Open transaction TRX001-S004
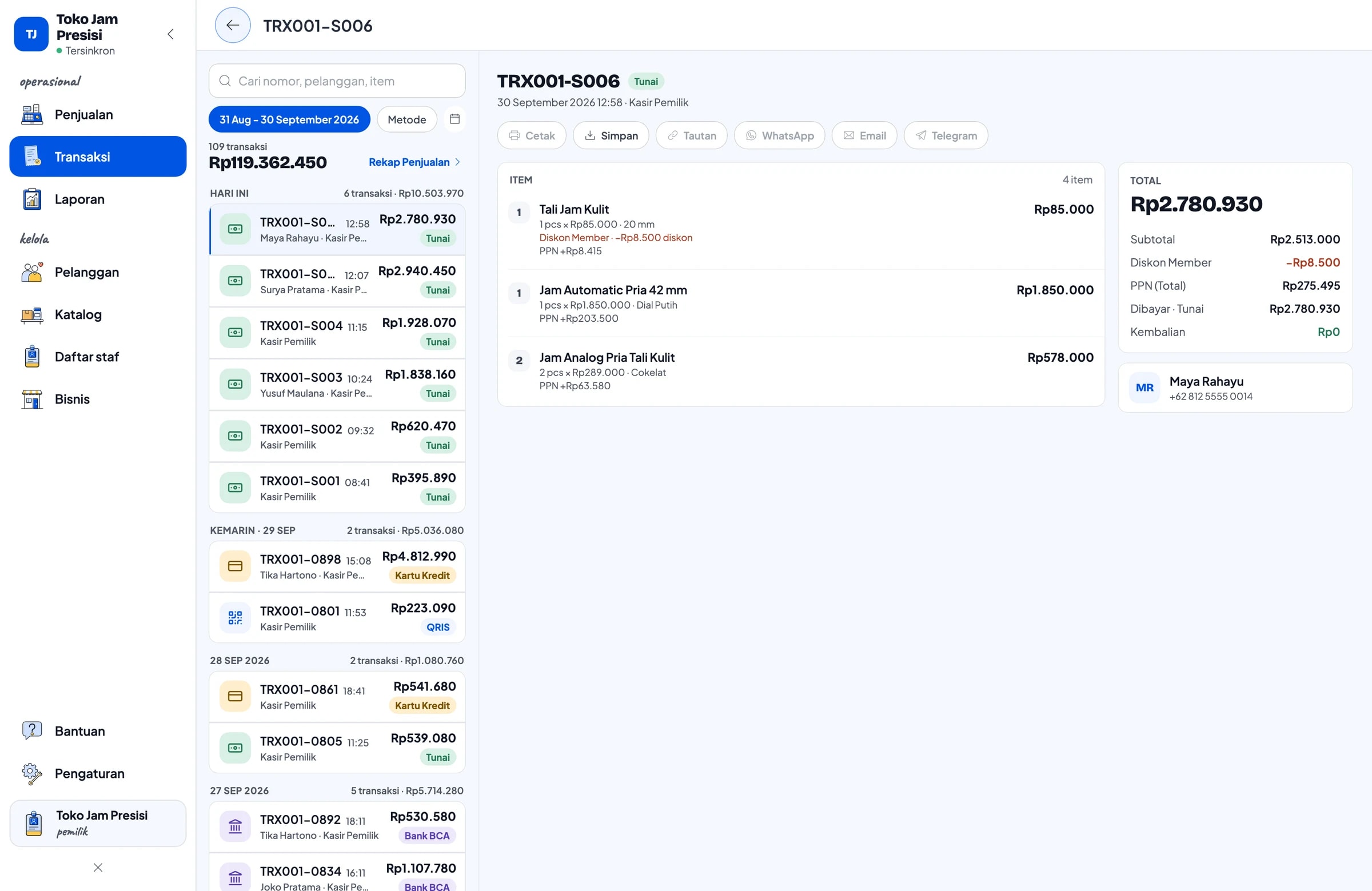Viewport: 1372px width, 891px height. (337, 333)
